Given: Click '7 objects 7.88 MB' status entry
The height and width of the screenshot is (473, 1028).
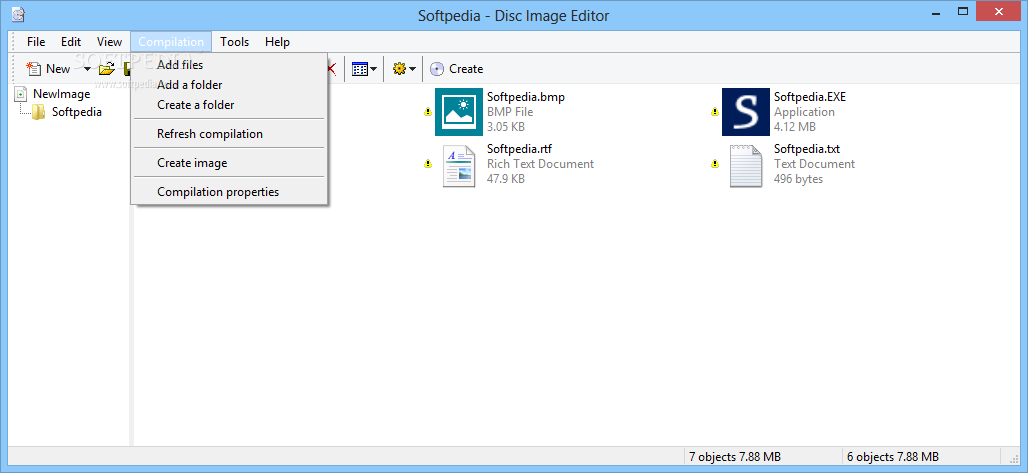Looking at the screenshot, I should click(734, 457).
